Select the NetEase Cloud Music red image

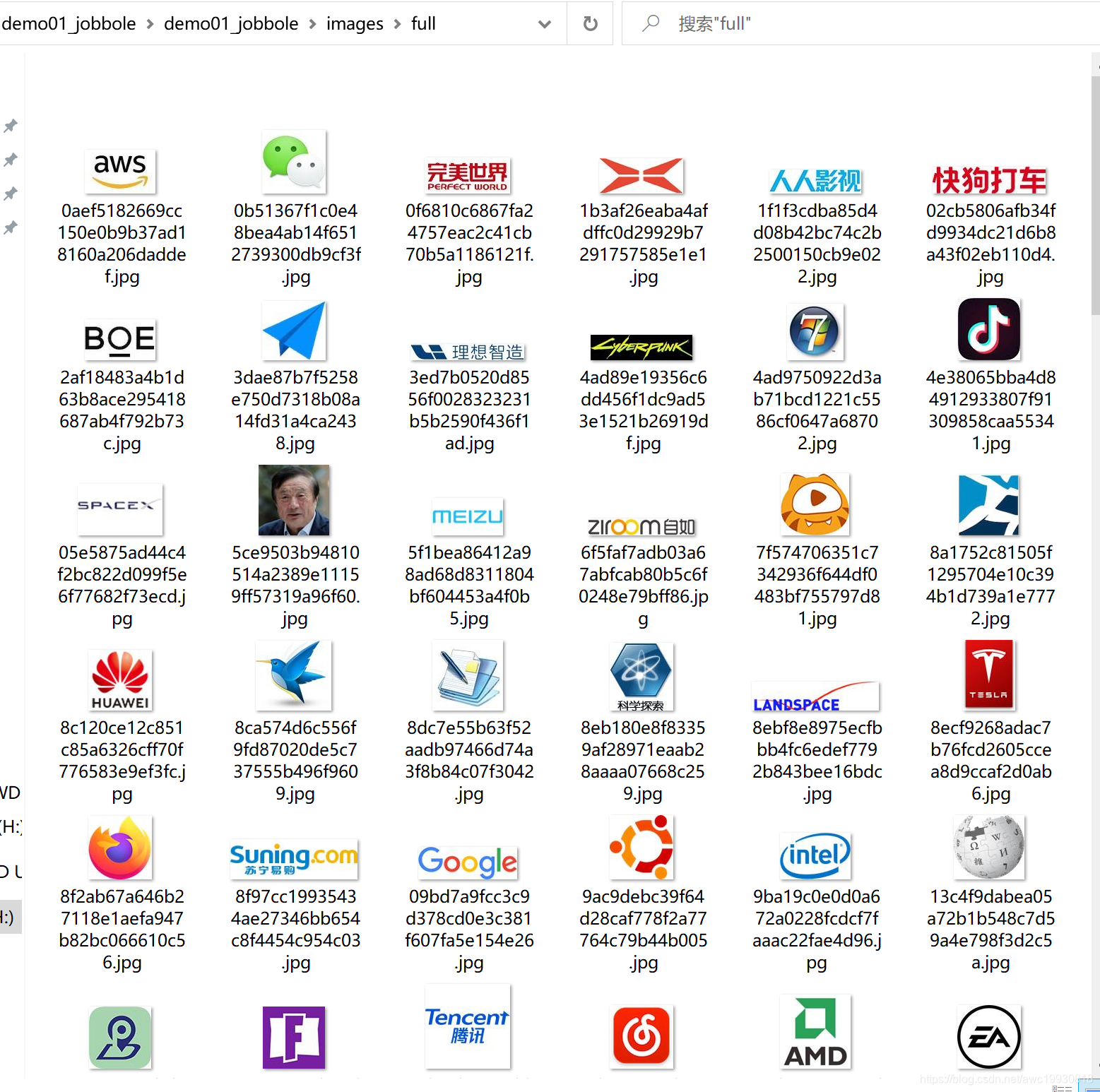(x=641, y=1036)
